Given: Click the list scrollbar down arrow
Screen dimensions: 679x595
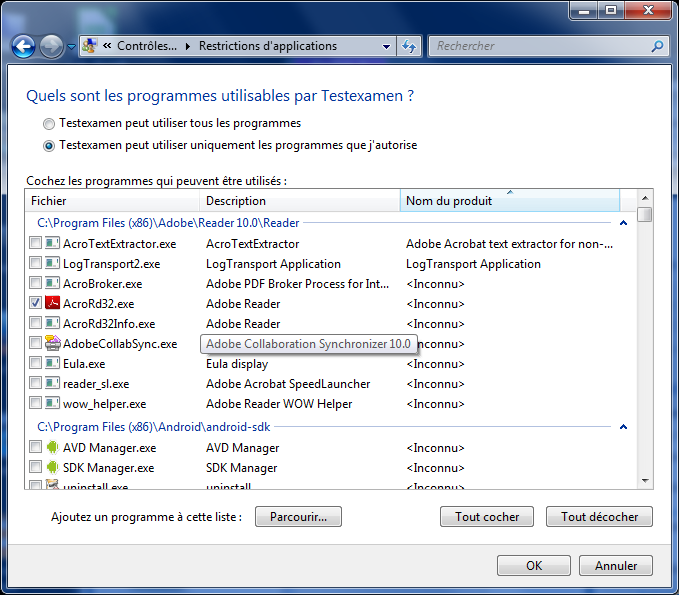Looking at the screenshot, I should (x=645, y=481).
